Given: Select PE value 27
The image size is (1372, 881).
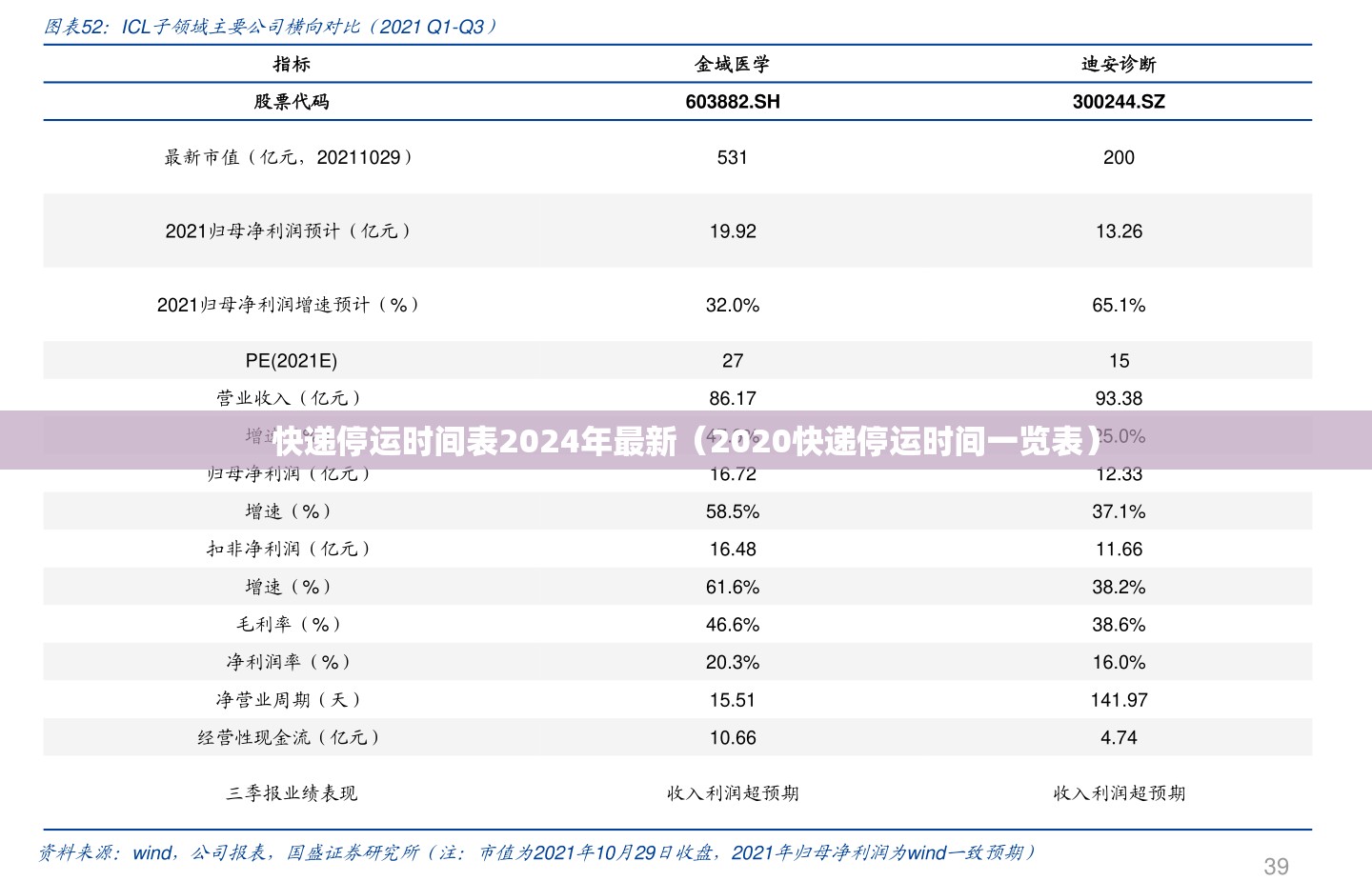Looking at the screenshot, I should pos(733,361).
